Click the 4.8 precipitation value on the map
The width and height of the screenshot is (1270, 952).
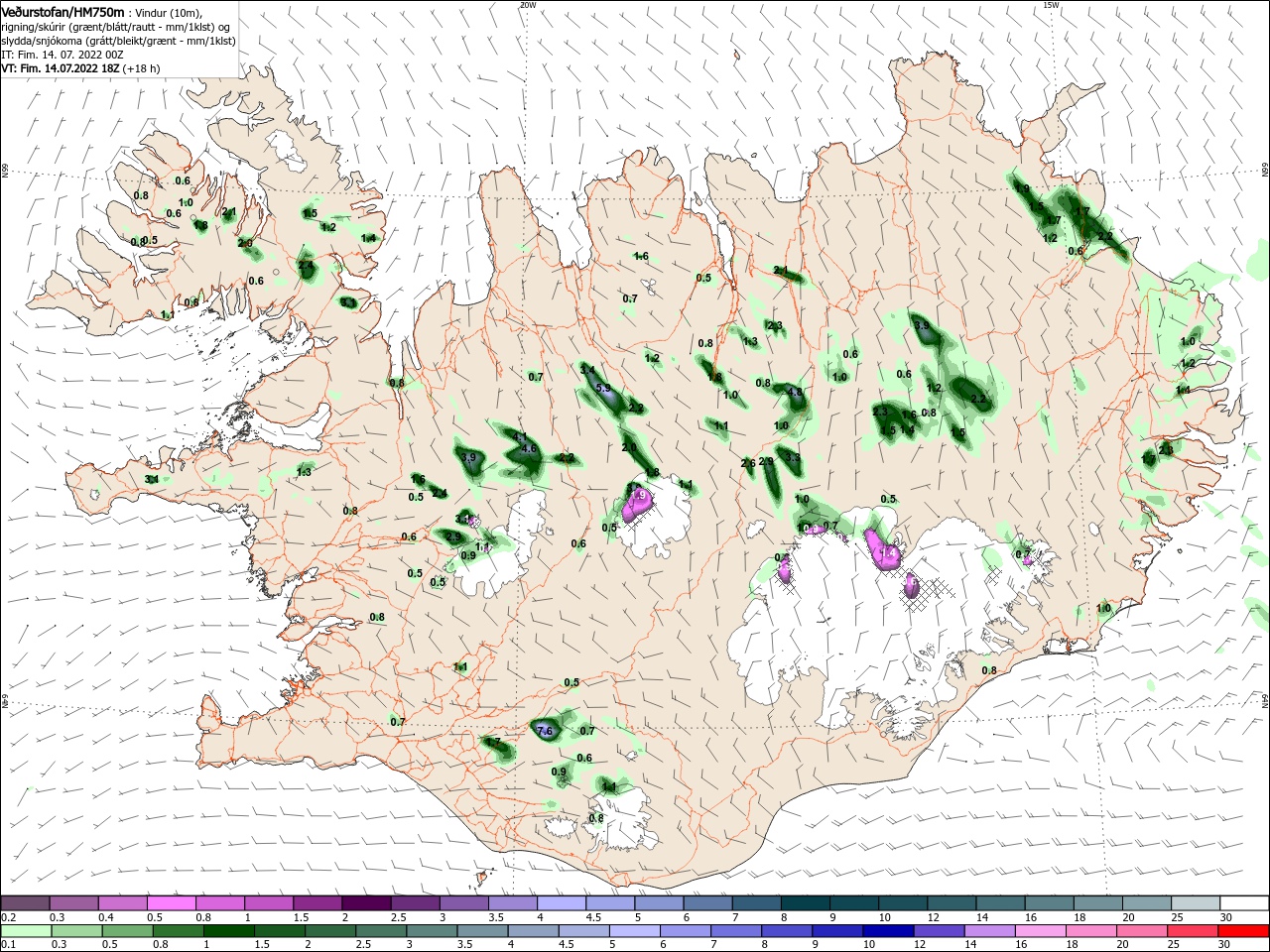pyautogui.click(x=795, y=392)
